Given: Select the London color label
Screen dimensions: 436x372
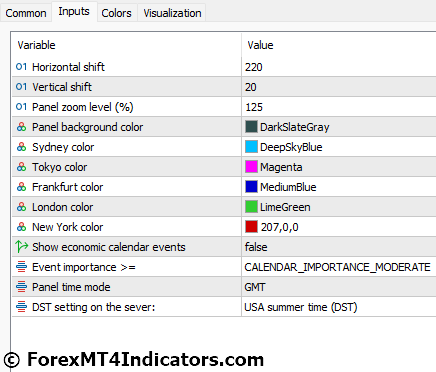Looking at the screenshot, I should pyautogui.click(x=62, y=207).
